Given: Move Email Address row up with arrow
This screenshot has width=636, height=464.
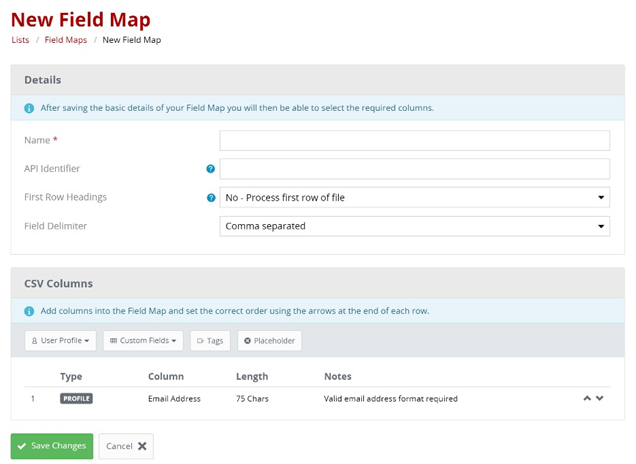Looking at the screenshot, I should [587, 398].
